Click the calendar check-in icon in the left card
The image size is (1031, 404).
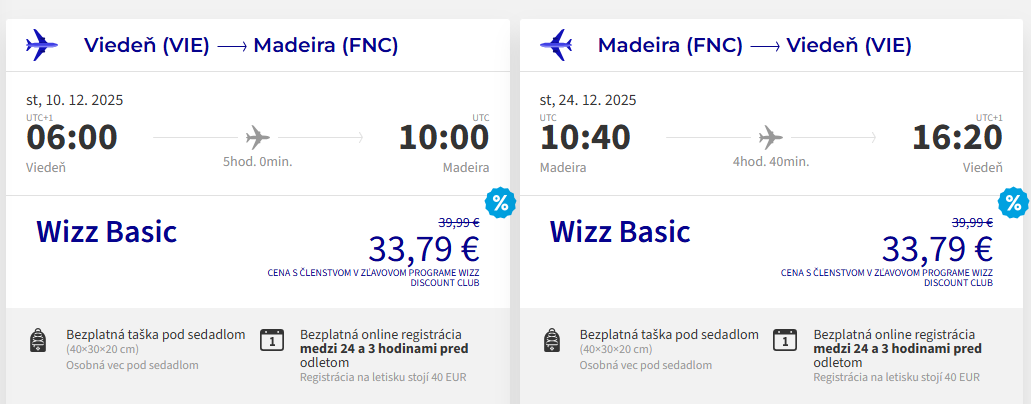coord(272,341)
